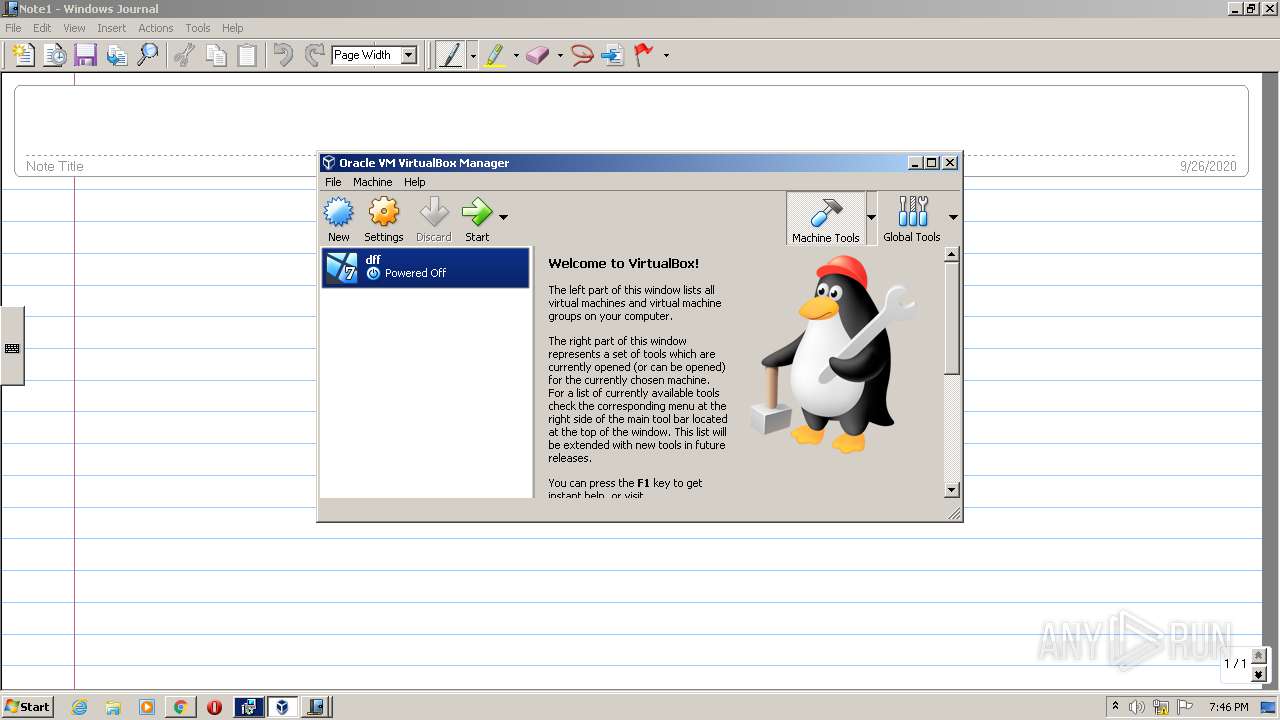
Task: Expand the Machine Tools dropdown arrow
Action: coord(871,217)
